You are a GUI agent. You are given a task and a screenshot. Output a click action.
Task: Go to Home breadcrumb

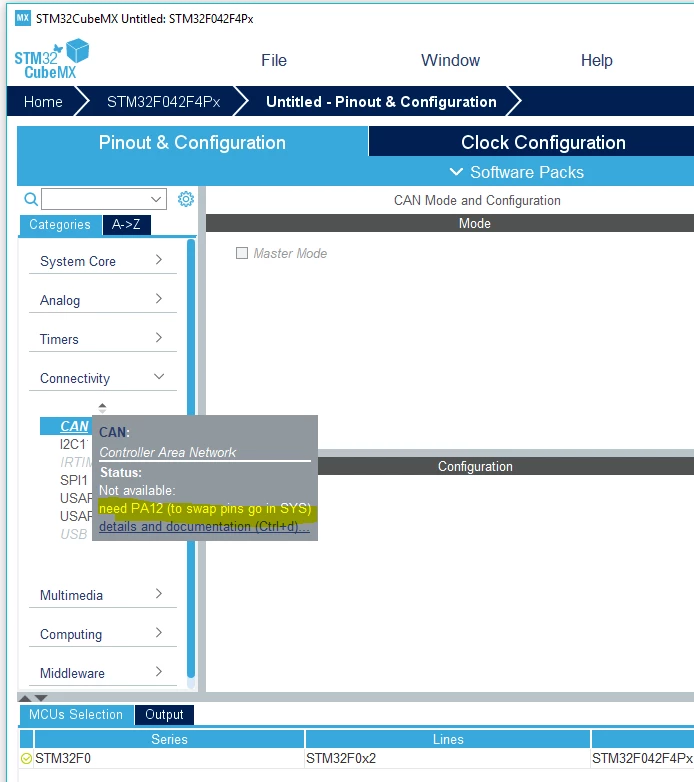pos(43,102)
